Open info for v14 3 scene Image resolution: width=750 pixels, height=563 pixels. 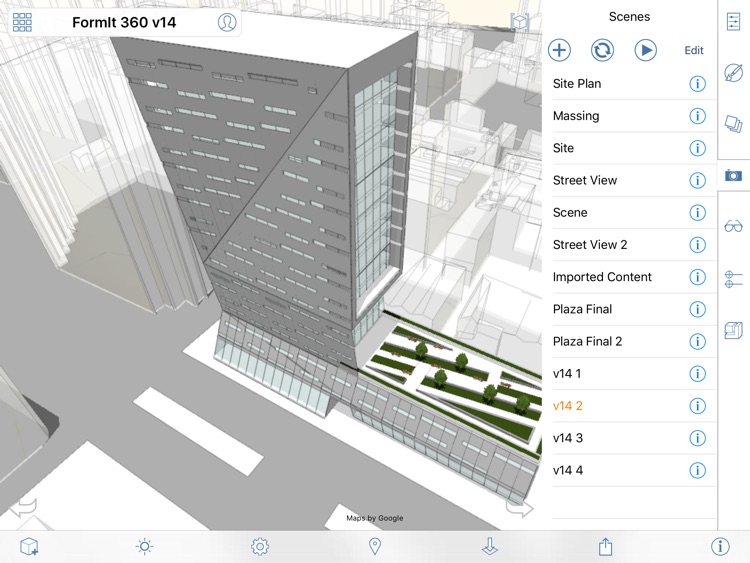[697, 438]
